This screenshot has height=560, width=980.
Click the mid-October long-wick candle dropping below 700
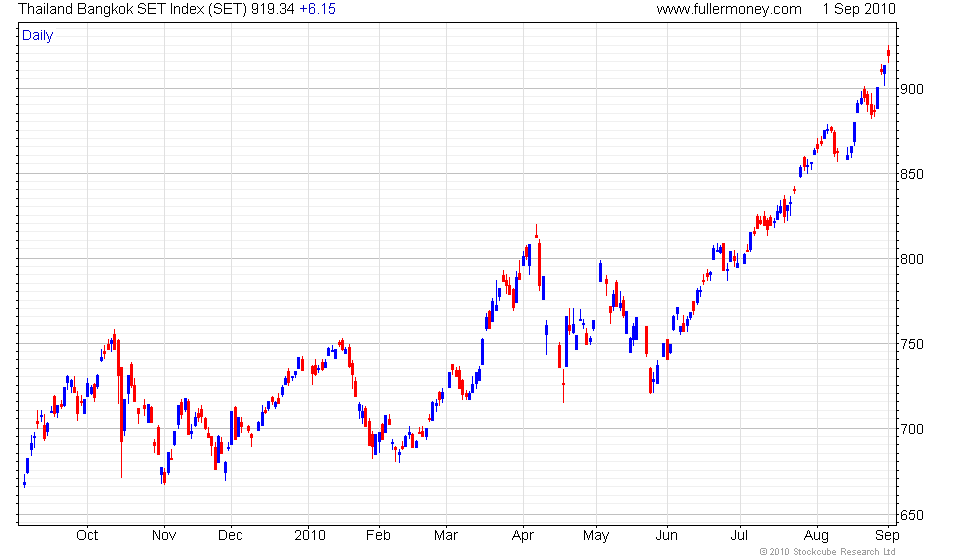(121, 421)
